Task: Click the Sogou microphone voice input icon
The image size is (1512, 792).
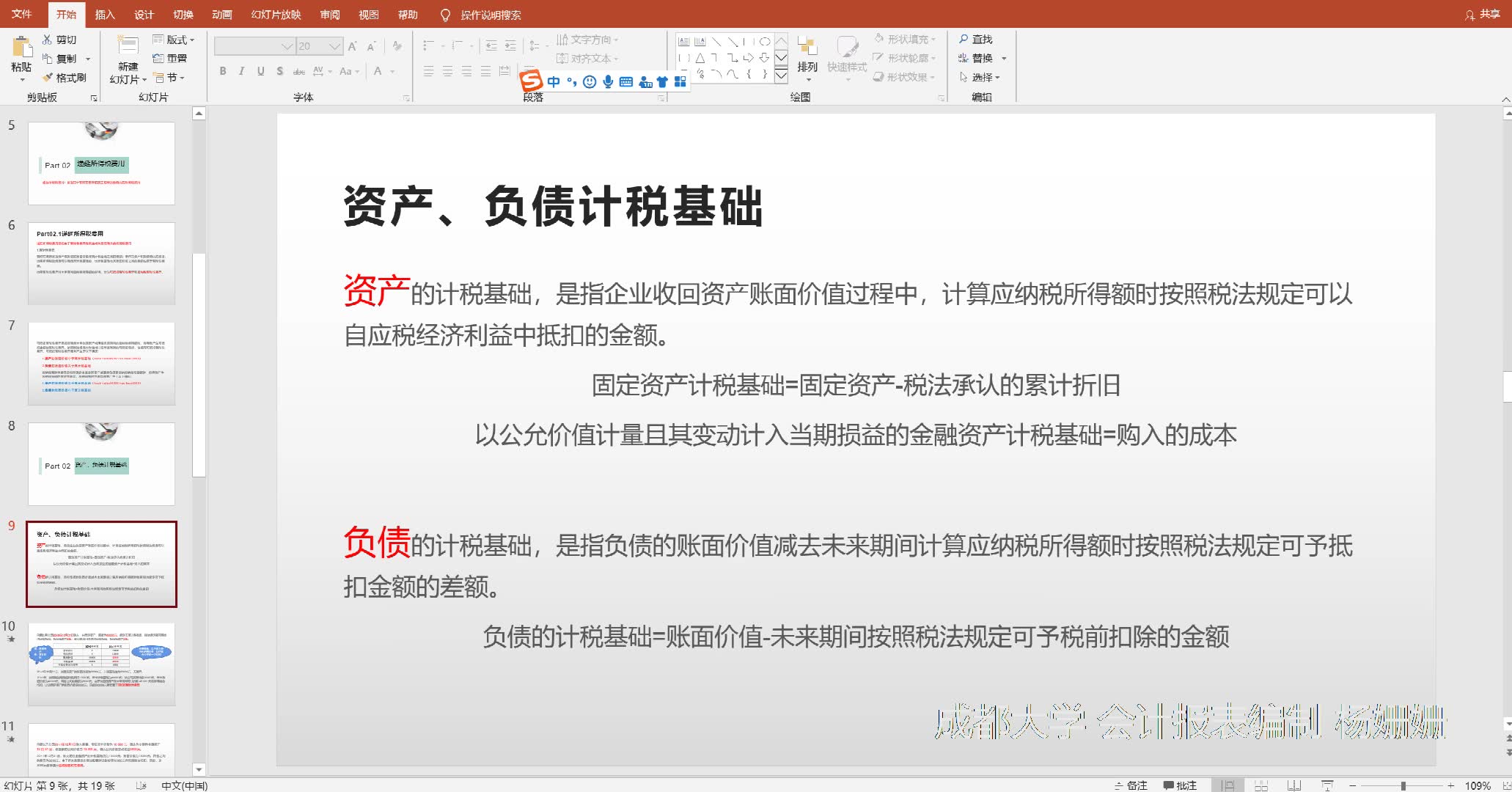Action: [608, 81]
